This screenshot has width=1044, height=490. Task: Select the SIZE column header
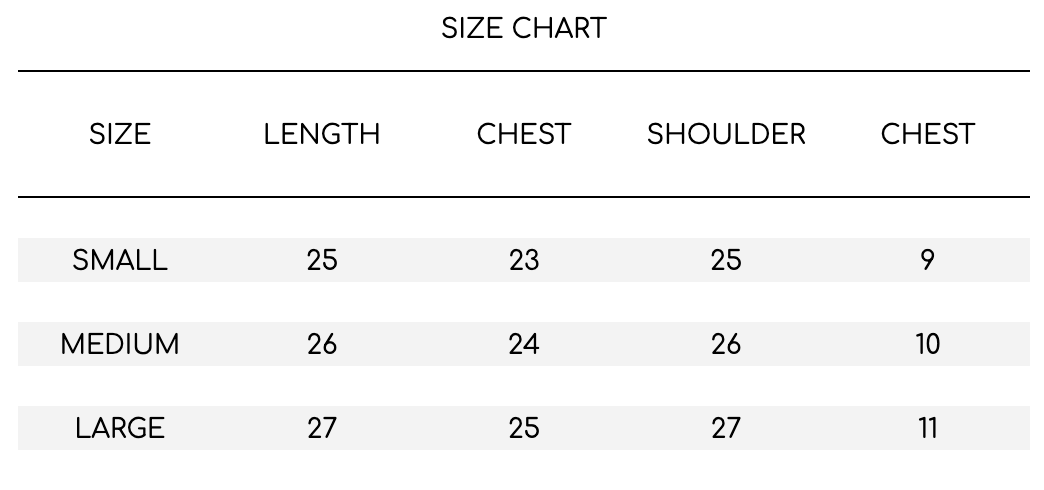point(120,134)
